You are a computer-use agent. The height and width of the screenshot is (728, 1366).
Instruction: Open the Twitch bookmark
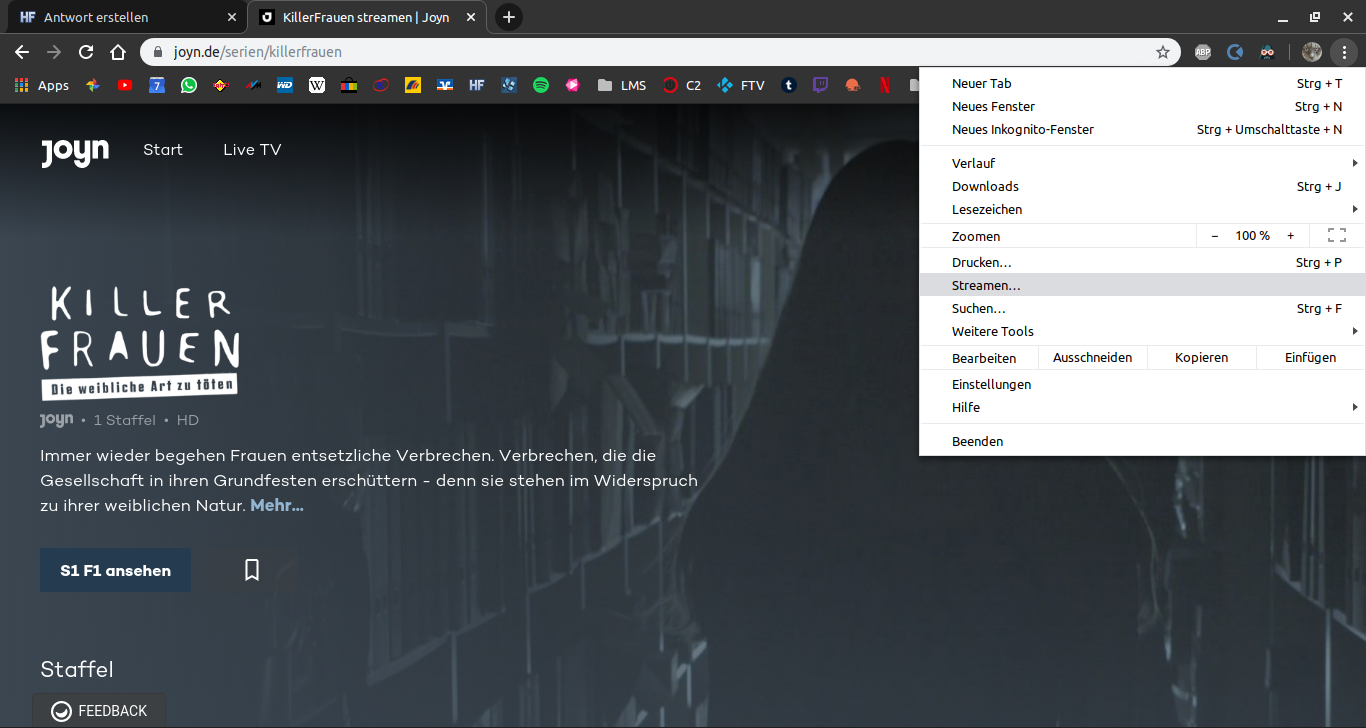point(821,86)
